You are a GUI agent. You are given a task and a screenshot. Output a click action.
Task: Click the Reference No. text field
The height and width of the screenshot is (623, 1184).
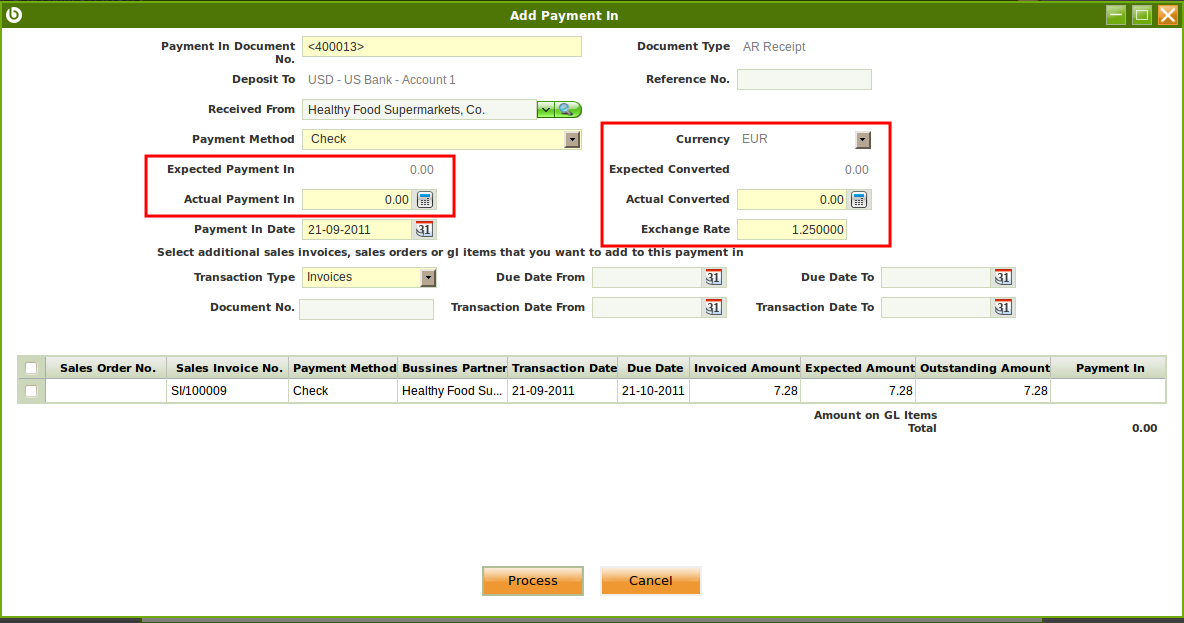(x=804, y=80)
